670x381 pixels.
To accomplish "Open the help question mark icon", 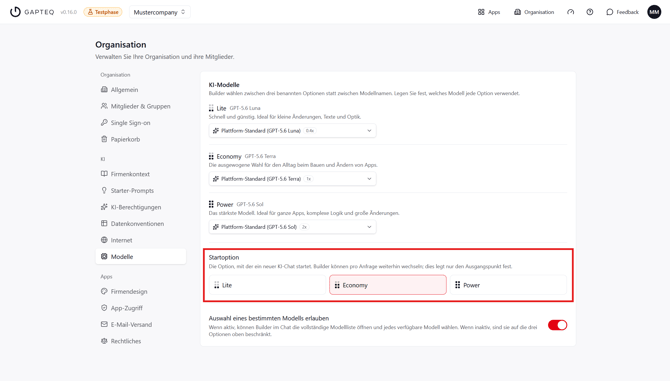I will 590,12.
